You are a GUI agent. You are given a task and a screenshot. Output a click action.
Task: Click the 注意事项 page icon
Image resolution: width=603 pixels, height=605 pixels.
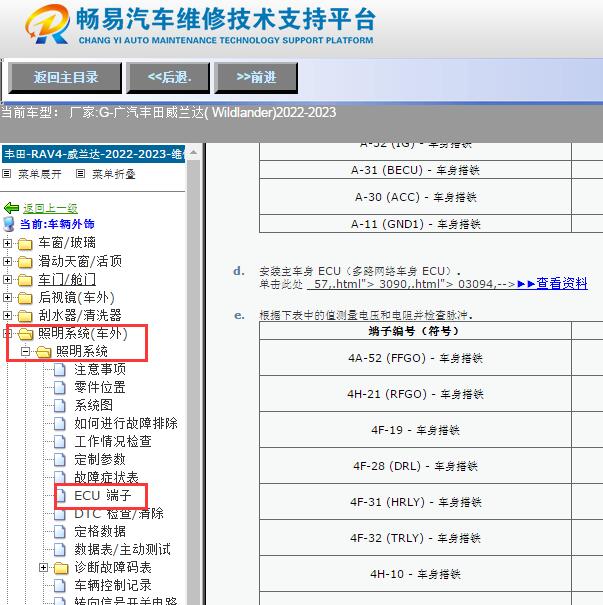pyautogui.click(x=60, y=370)
